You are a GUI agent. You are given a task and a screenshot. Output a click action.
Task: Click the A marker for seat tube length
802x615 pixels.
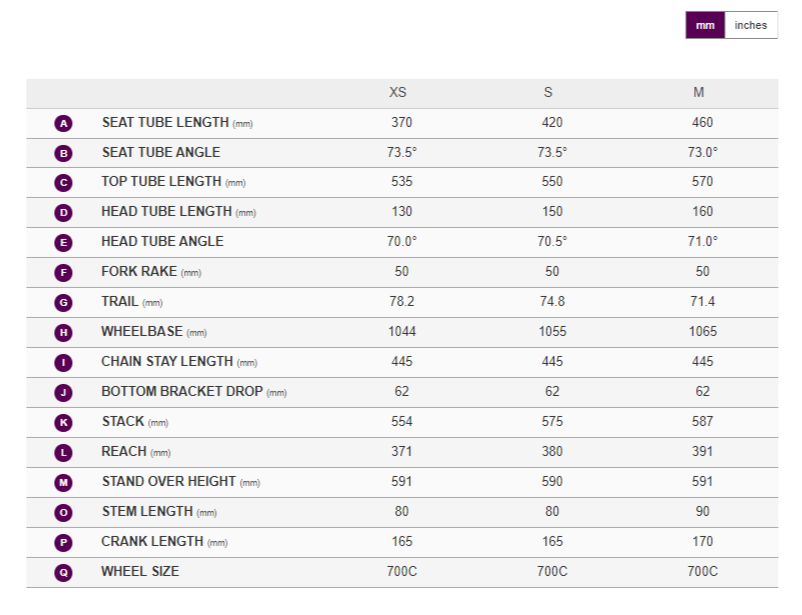64,124
